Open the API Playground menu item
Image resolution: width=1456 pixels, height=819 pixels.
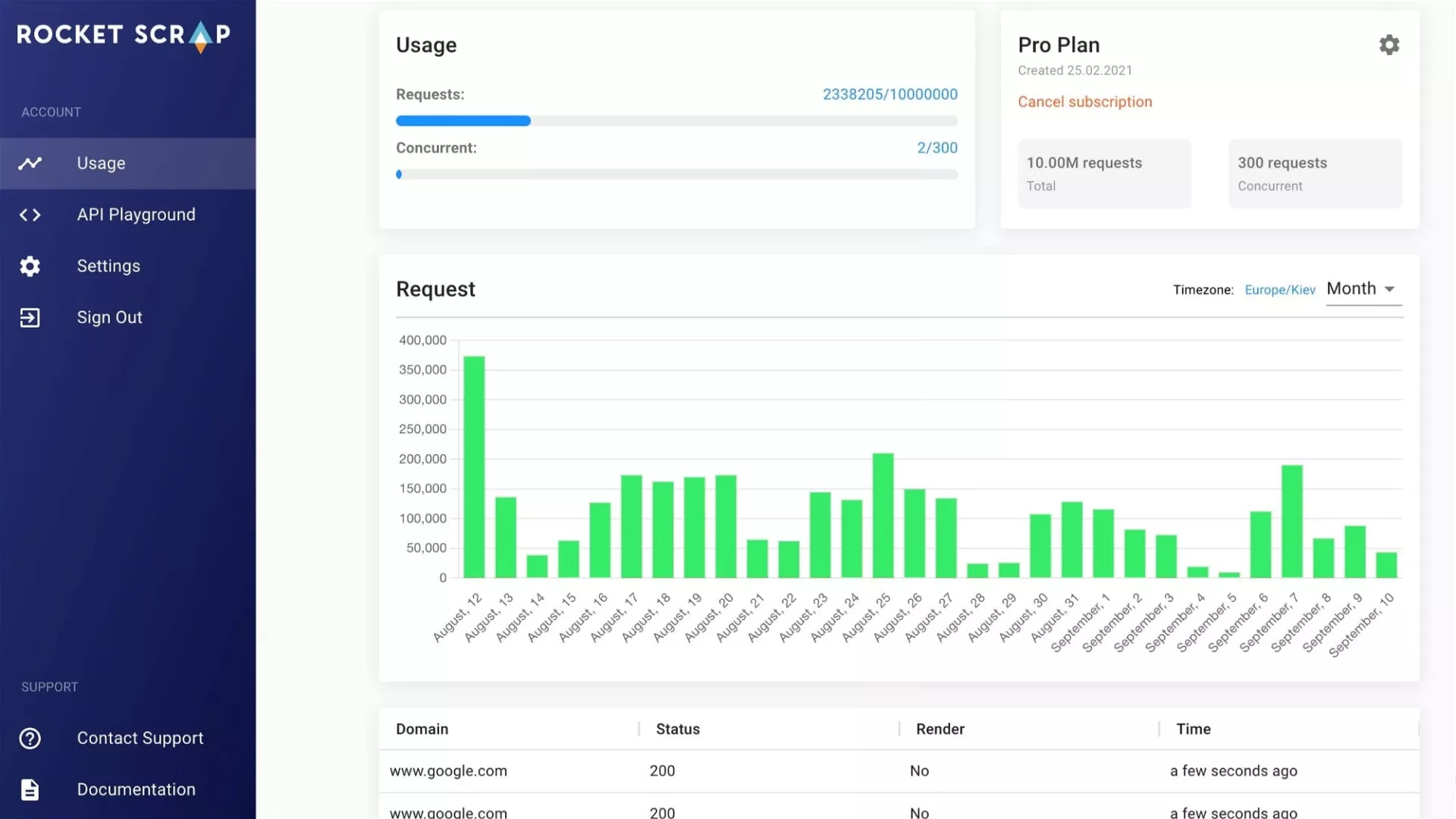coord(136,215)
